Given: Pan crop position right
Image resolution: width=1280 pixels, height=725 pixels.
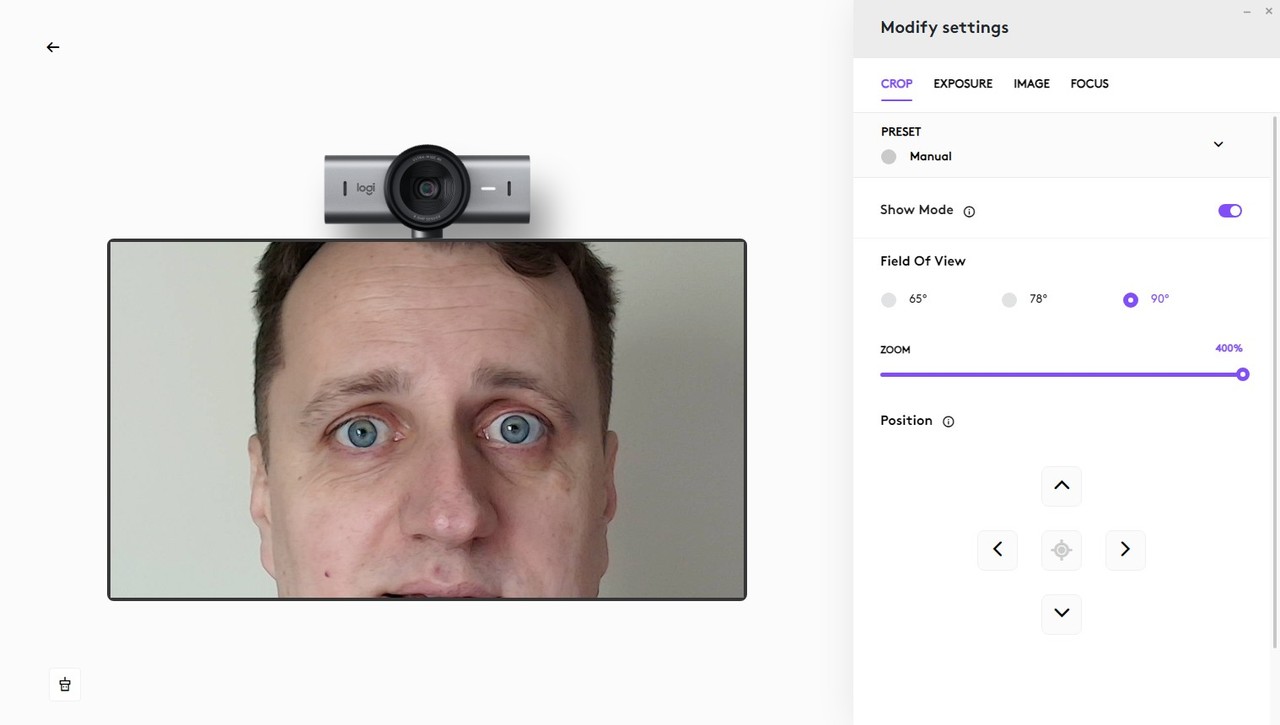Looking at the screenshot, I should 1125,550.
